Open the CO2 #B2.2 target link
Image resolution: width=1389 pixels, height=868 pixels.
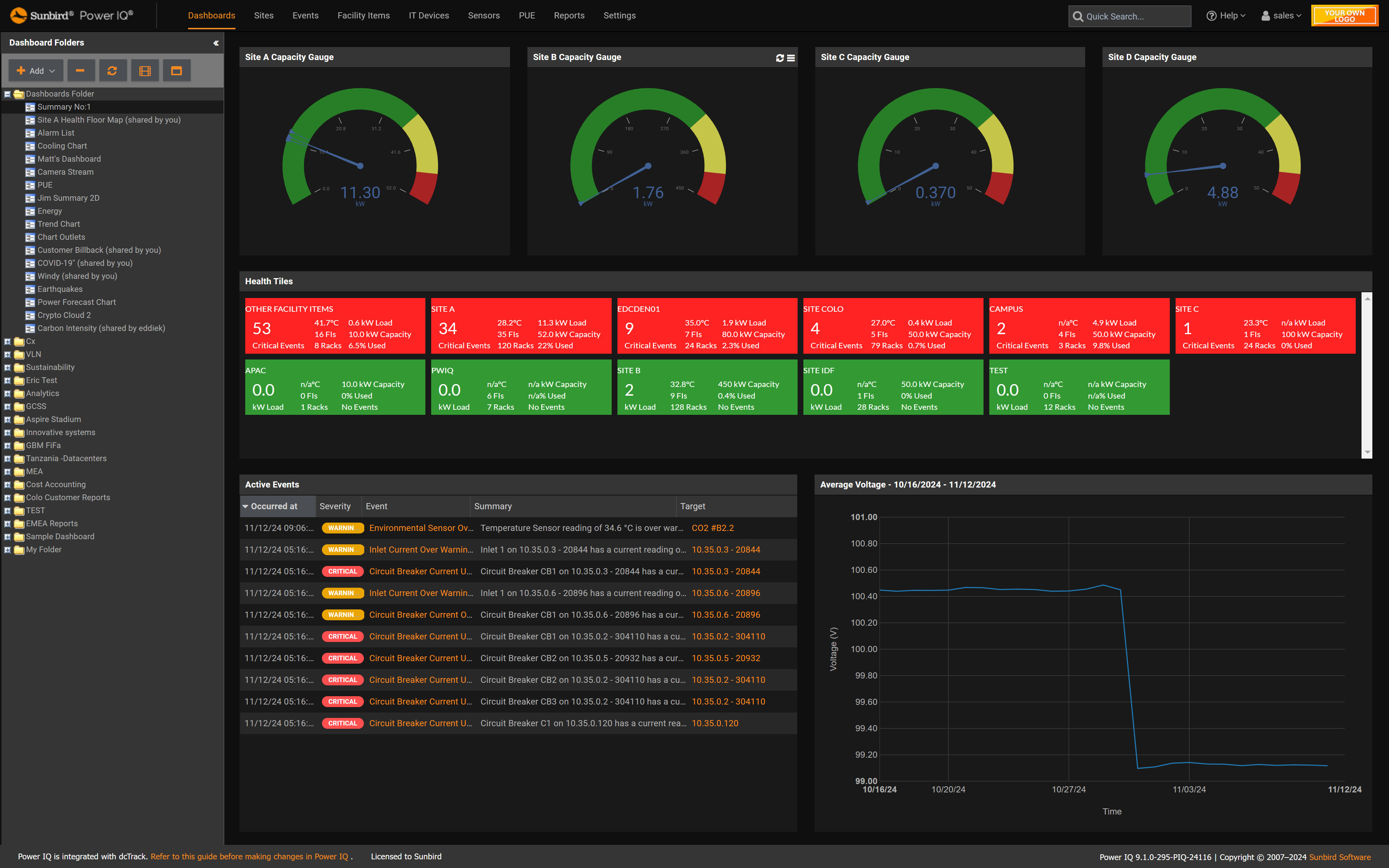(712, 528)
